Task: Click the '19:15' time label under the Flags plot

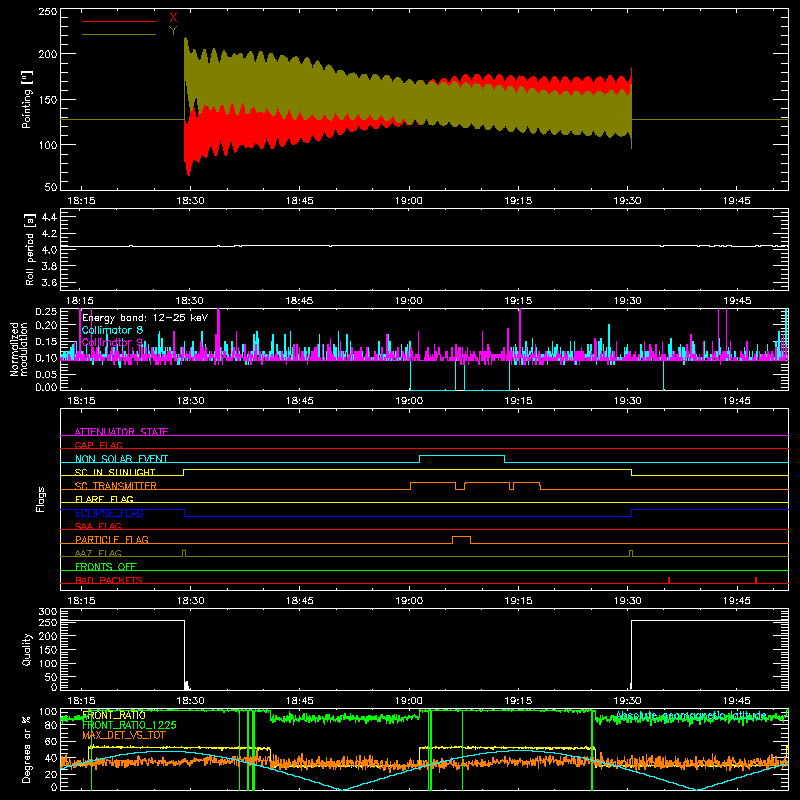Action: (x=518, y=601)
